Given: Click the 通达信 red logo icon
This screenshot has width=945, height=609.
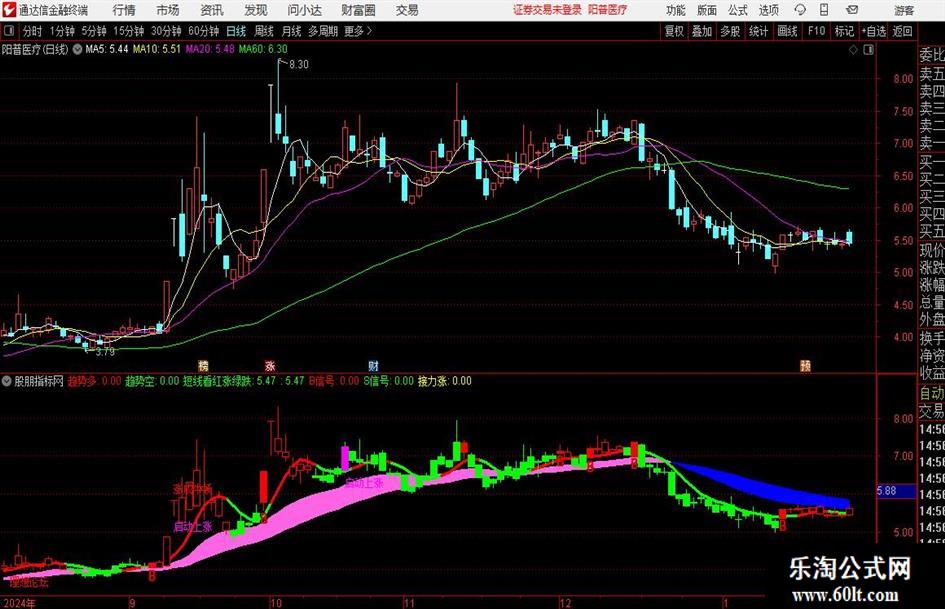Looking at the screenshot, I should (x=10, y=10).
